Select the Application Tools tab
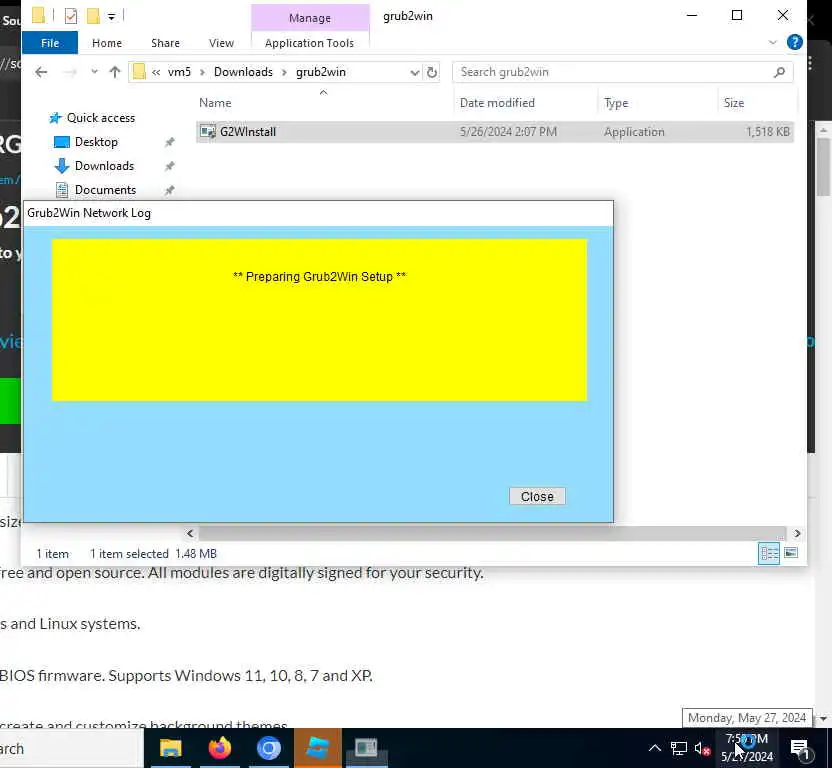Screen dimensions: 832x768 pos(309,43)
